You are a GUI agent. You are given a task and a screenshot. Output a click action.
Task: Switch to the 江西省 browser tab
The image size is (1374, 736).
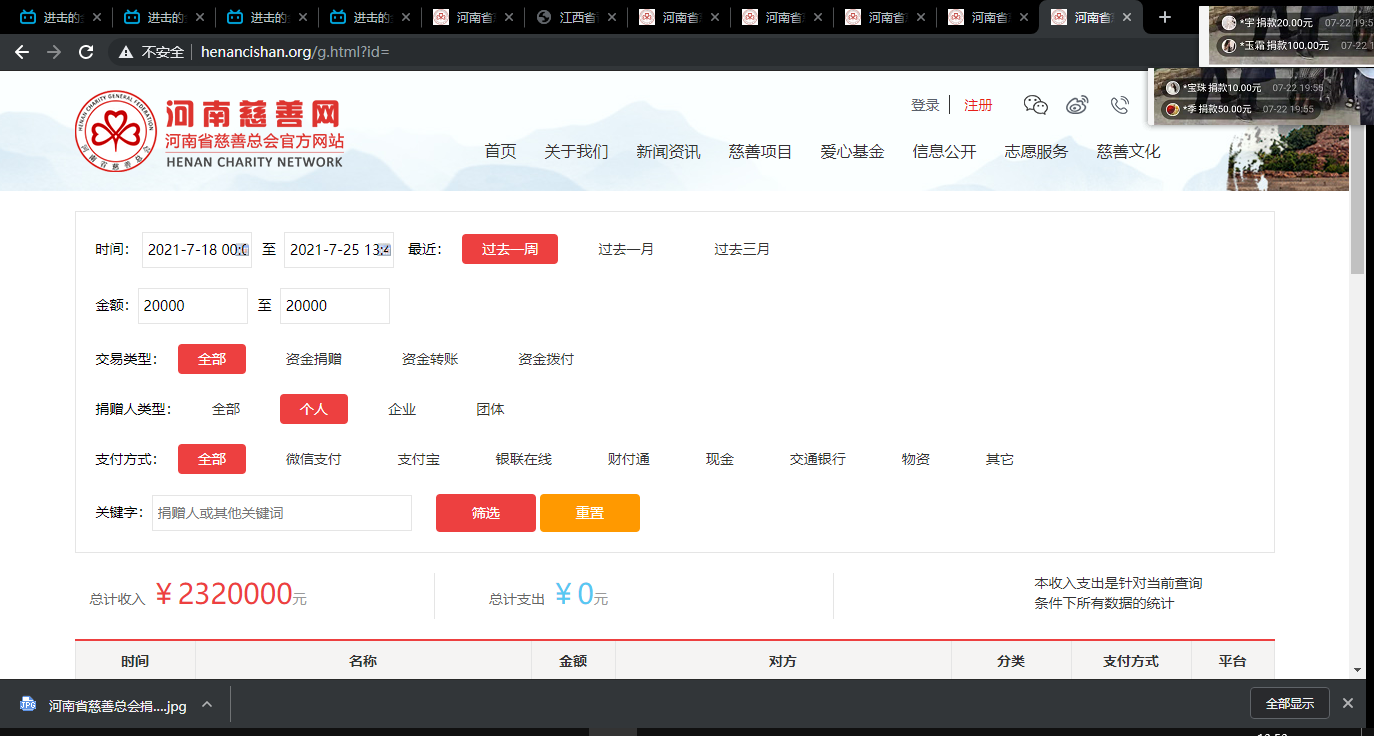pyautogui.click(x=577, y=18)
